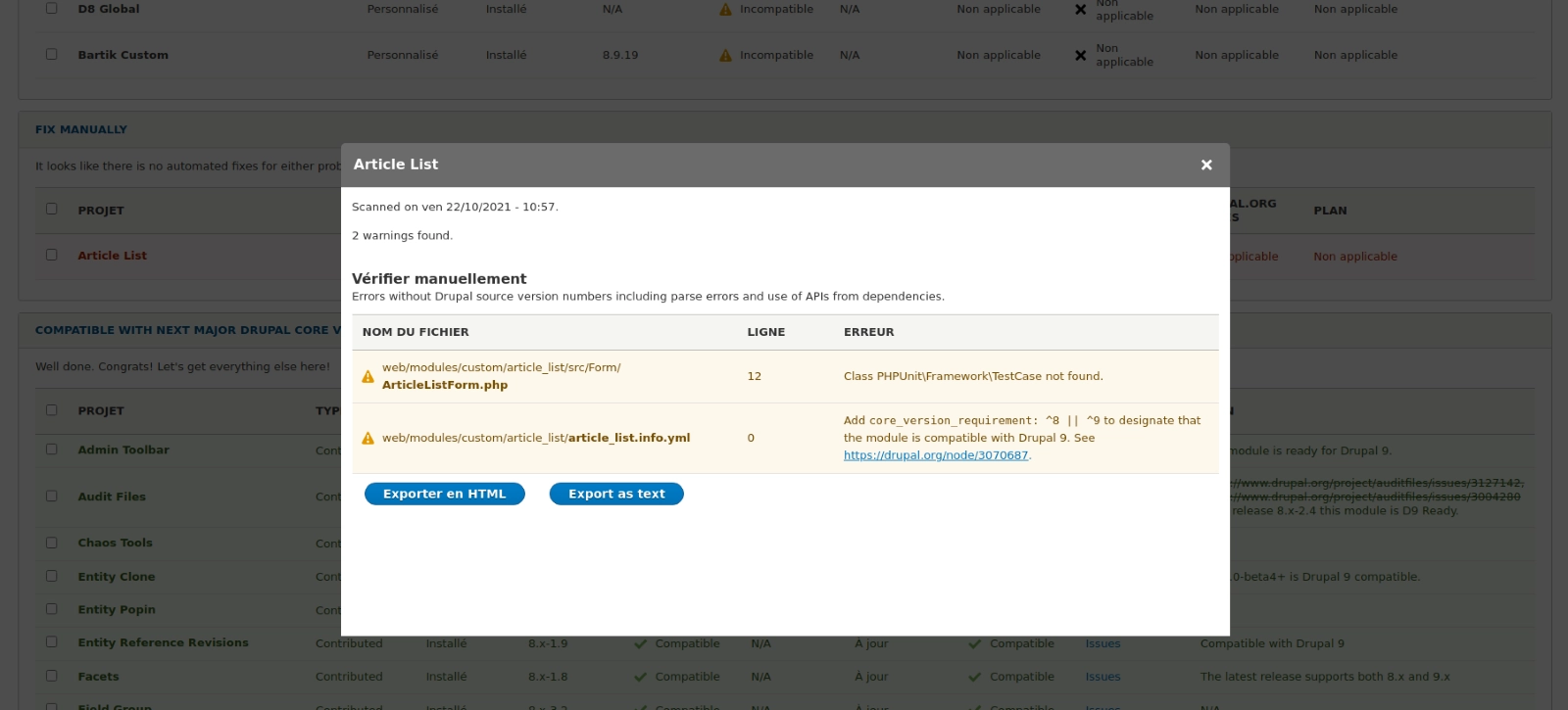Click the Entity Clone project name
This screenshot has width=1568, height=710.
pos(117,577)
